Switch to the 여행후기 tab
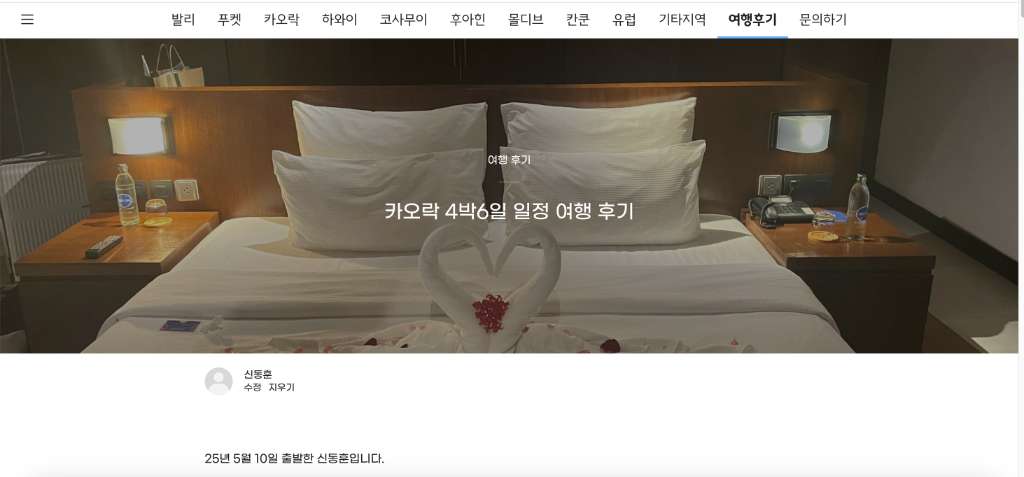The width and height of the screenshot is (1024, 477). click(x=752, y=20)
